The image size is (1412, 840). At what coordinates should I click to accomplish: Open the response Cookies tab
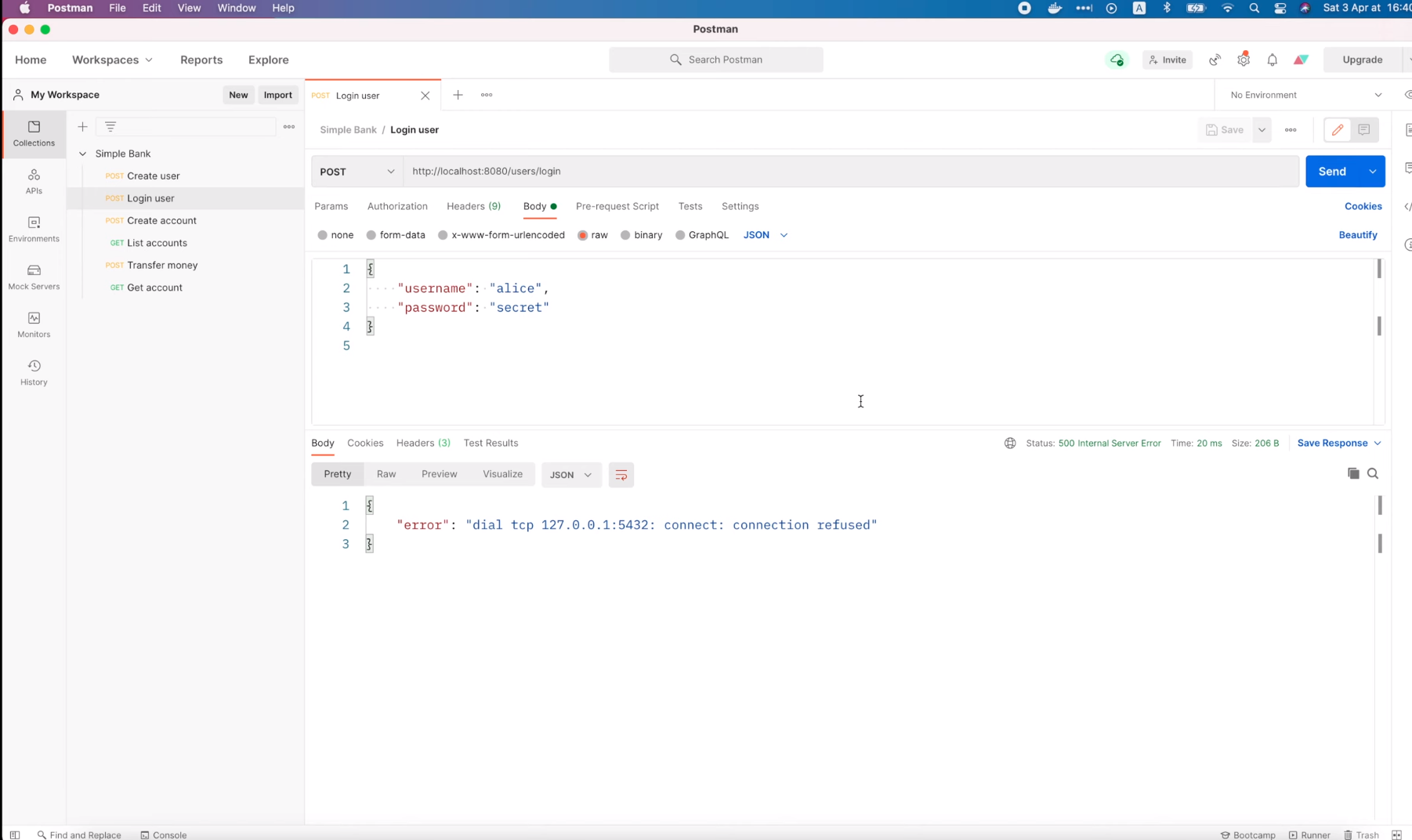[365, 443]
